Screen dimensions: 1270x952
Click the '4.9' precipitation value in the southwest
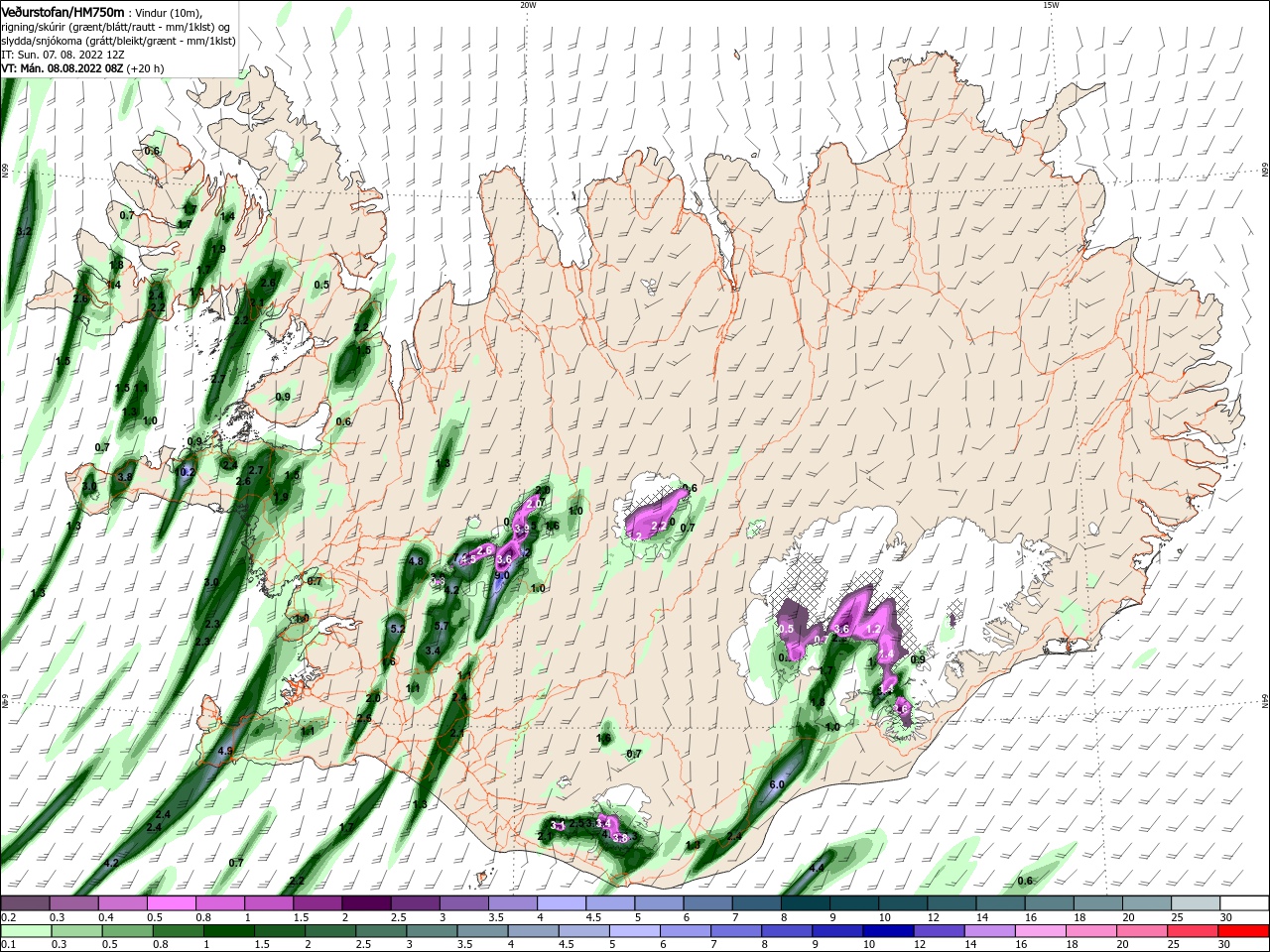pos(224,752)
